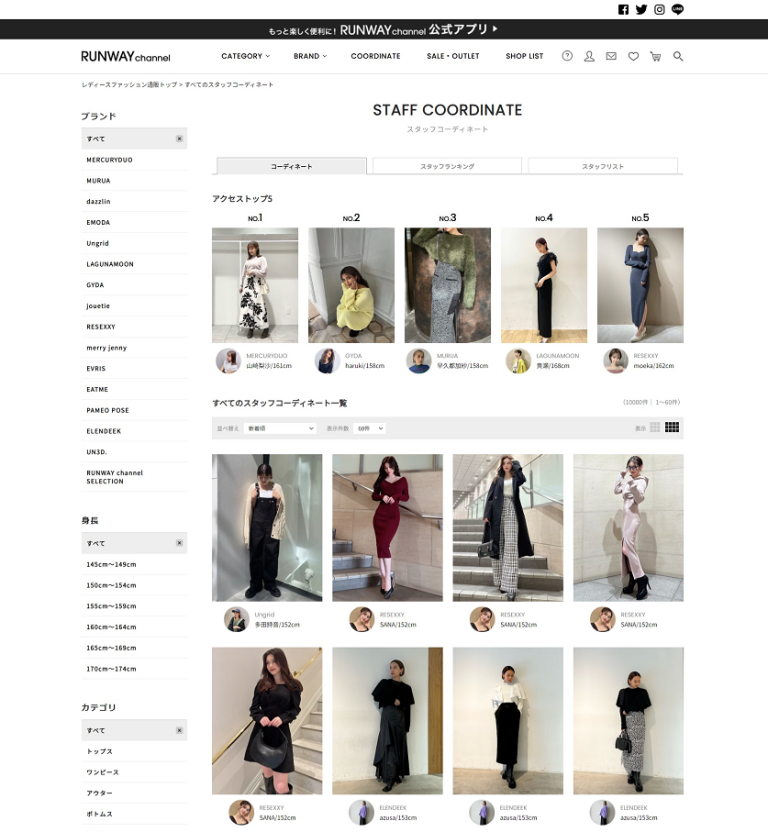Open the Twitter bird icon
768x832 pixels.
coord(642,10)
